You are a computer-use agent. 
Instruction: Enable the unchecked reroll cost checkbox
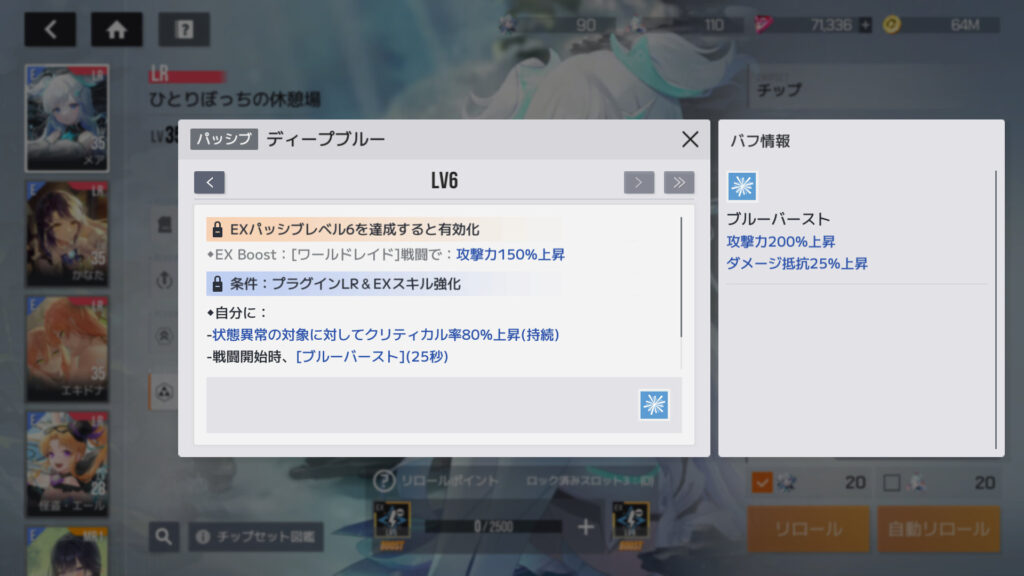[891, 483]
